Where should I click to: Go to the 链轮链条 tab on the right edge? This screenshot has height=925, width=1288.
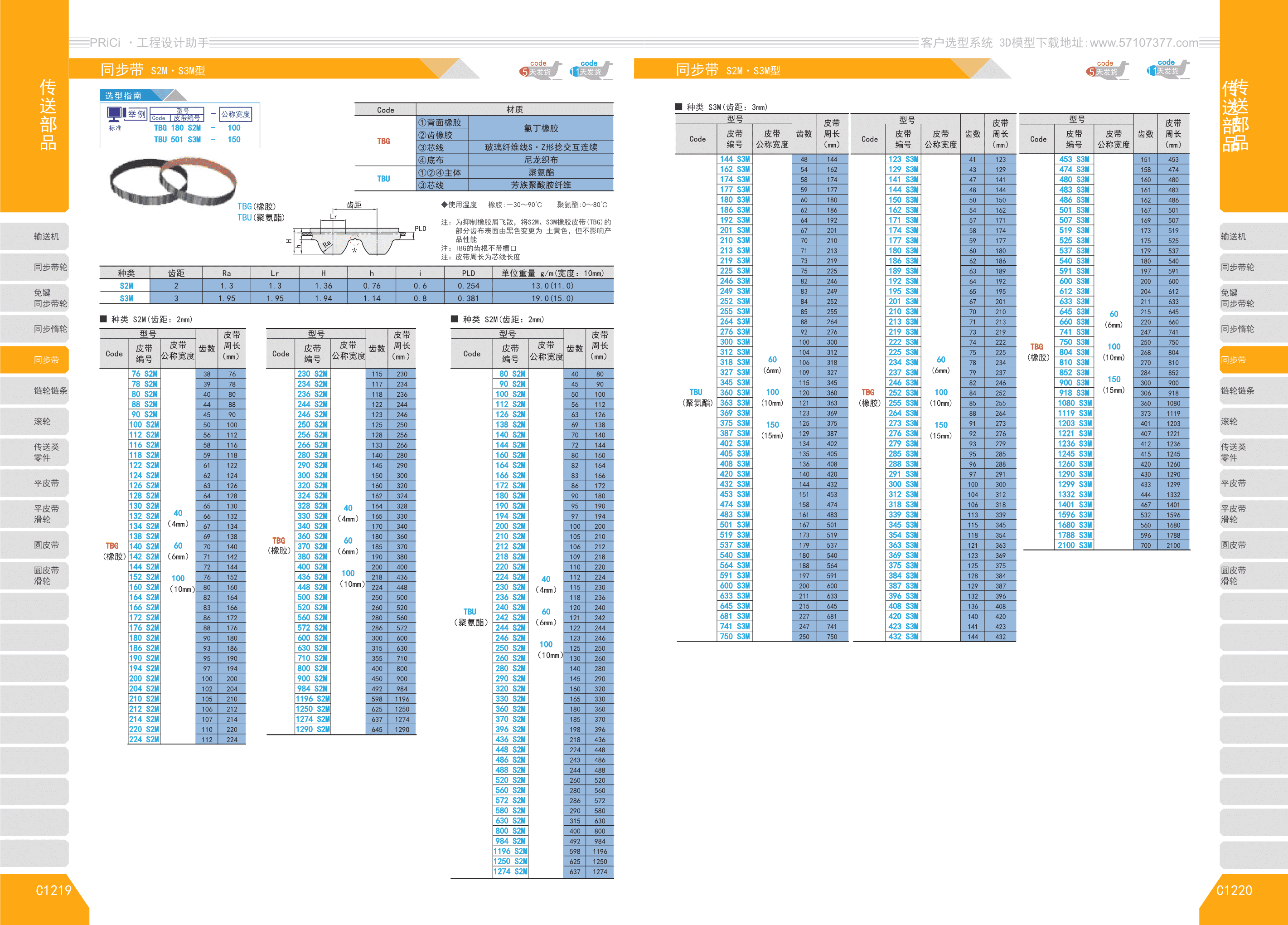pyautogui.click(x=1254, y=390)
